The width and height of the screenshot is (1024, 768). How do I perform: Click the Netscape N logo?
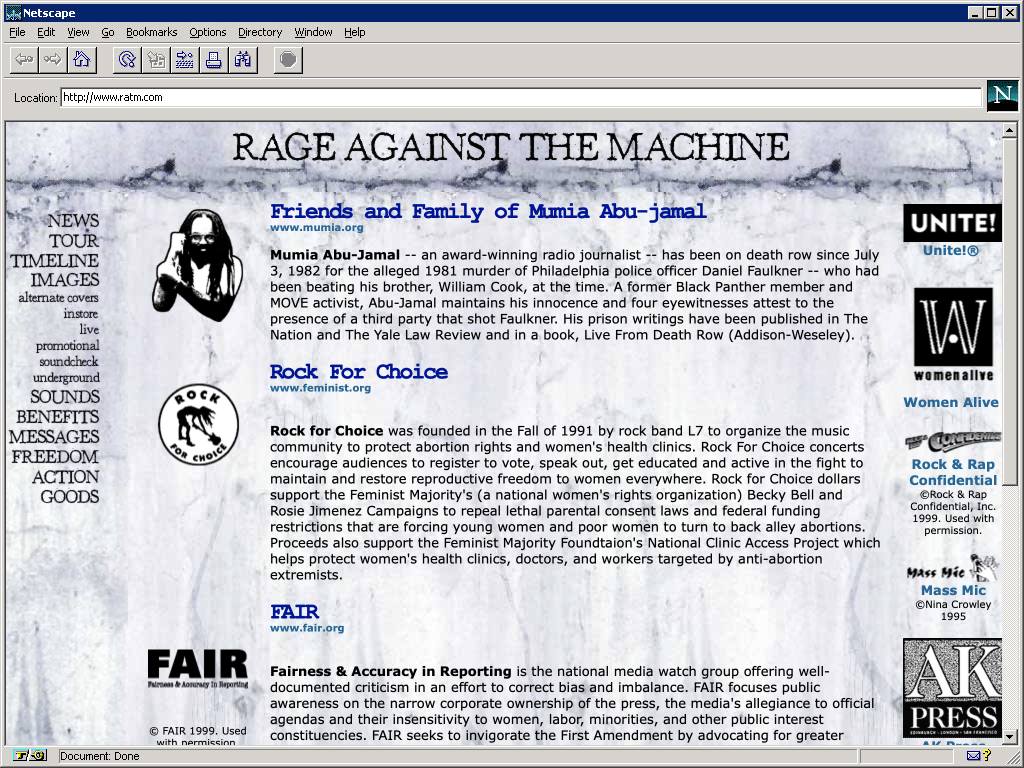1002,96
